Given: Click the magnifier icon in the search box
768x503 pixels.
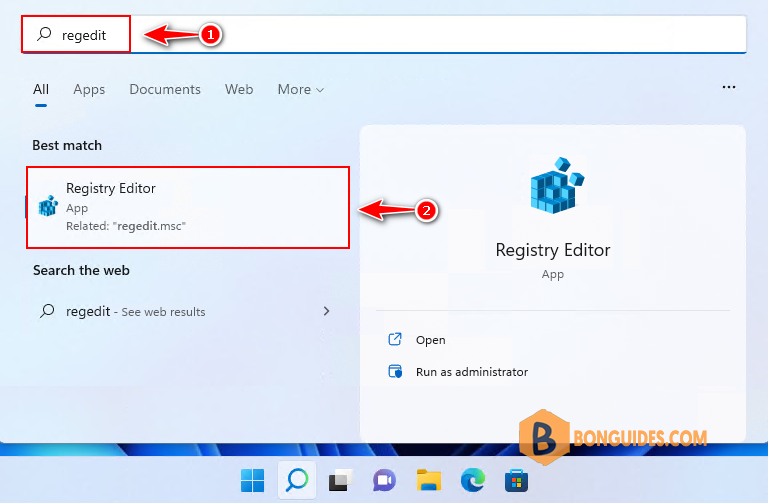Looking at the screenshot, I should pos(45,34).
